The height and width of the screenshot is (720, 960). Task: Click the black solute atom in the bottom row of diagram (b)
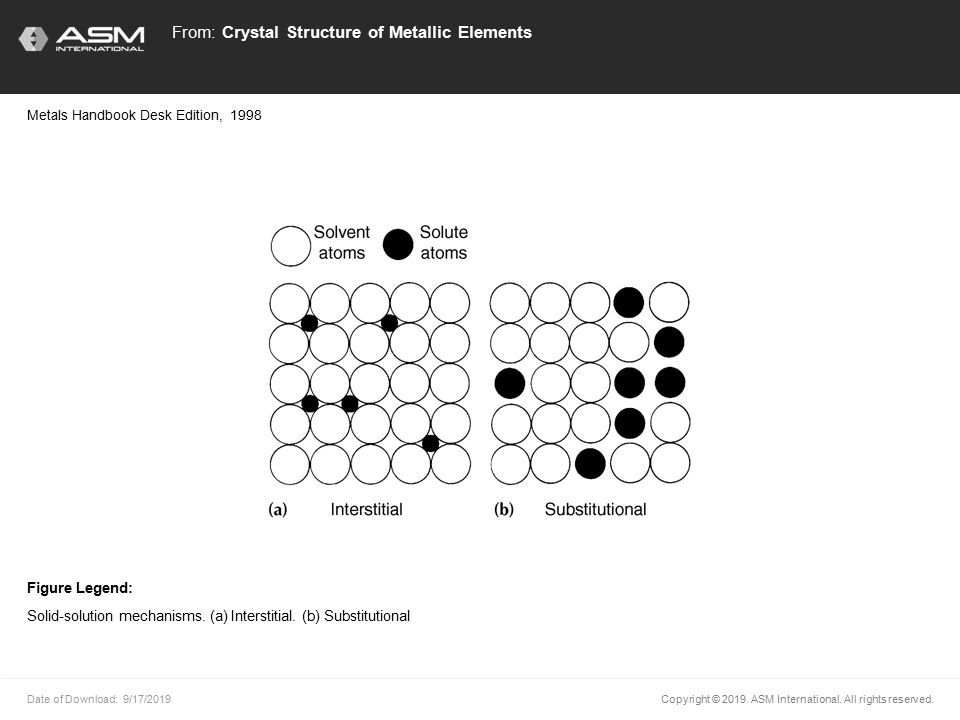pyautogui.click(x=590, y=463)
